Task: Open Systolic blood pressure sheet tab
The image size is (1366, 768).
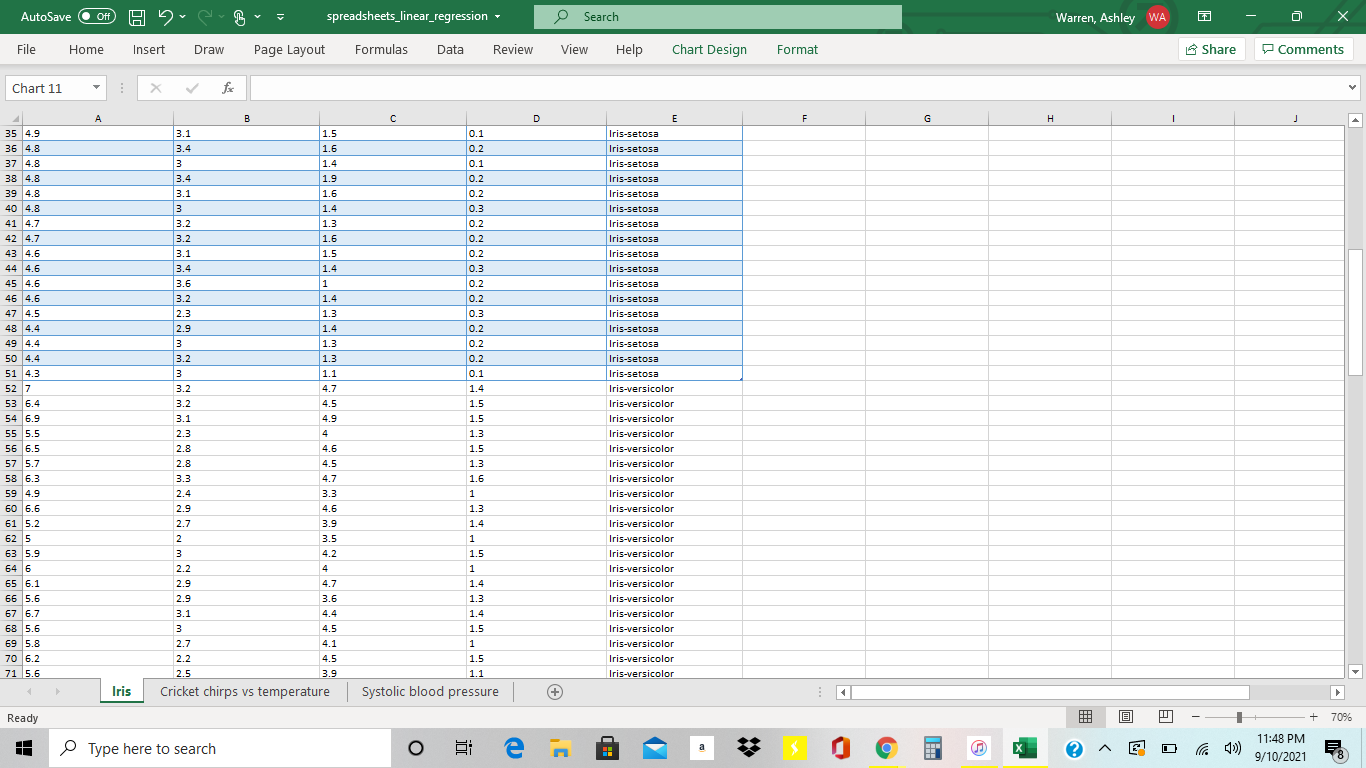Action: pyautogui.click(x=430, y=691)
